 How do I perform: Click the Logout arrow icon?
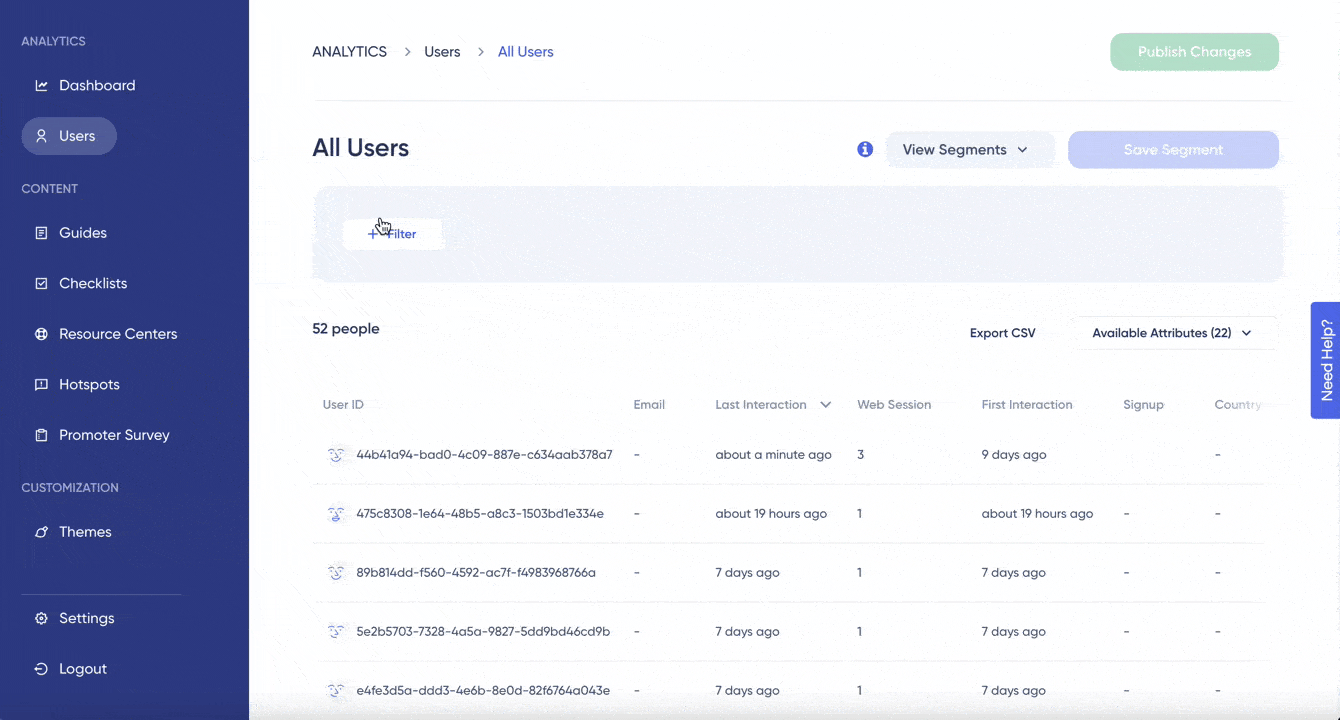(41, 669)
